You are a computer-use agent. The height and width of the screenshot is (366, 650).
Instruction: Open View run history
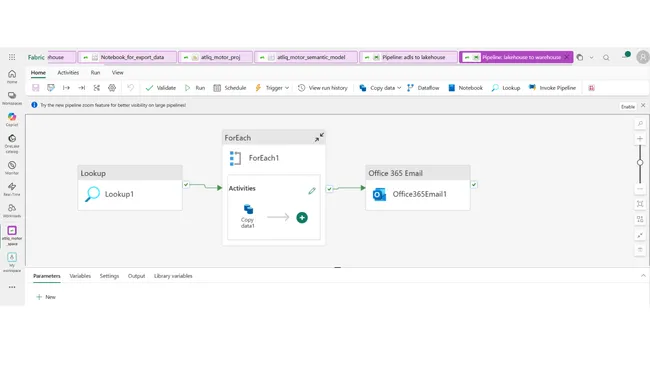(x=323, y=88)
